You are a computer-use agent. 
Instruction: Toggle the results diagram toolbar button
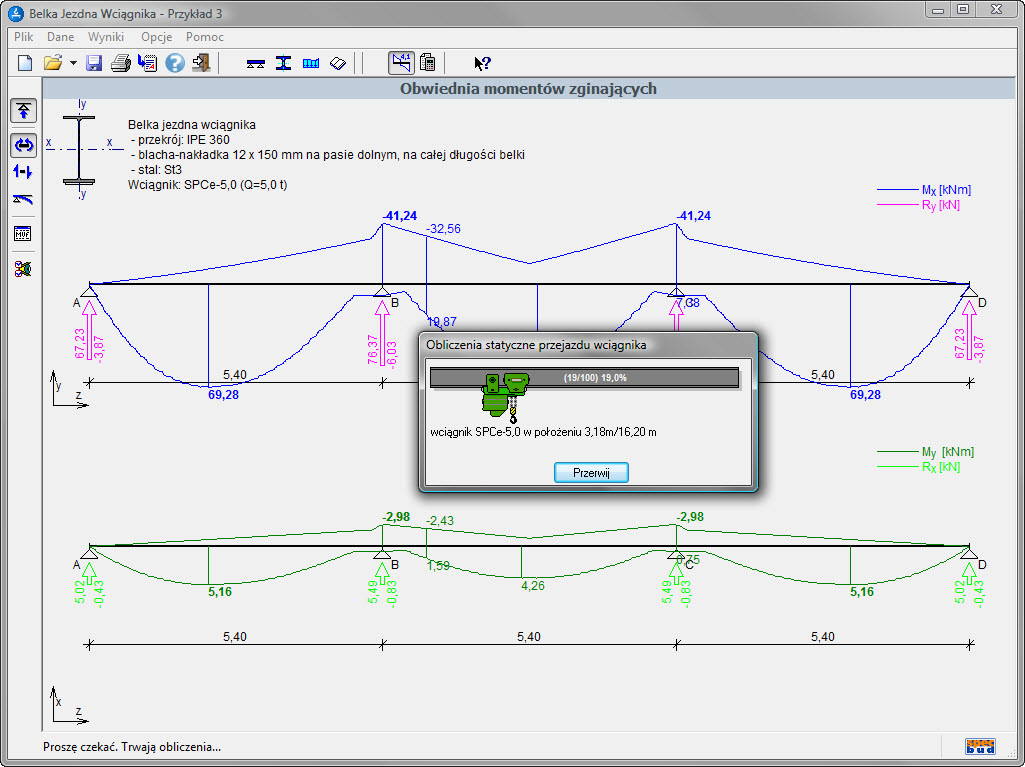[401, 63]
